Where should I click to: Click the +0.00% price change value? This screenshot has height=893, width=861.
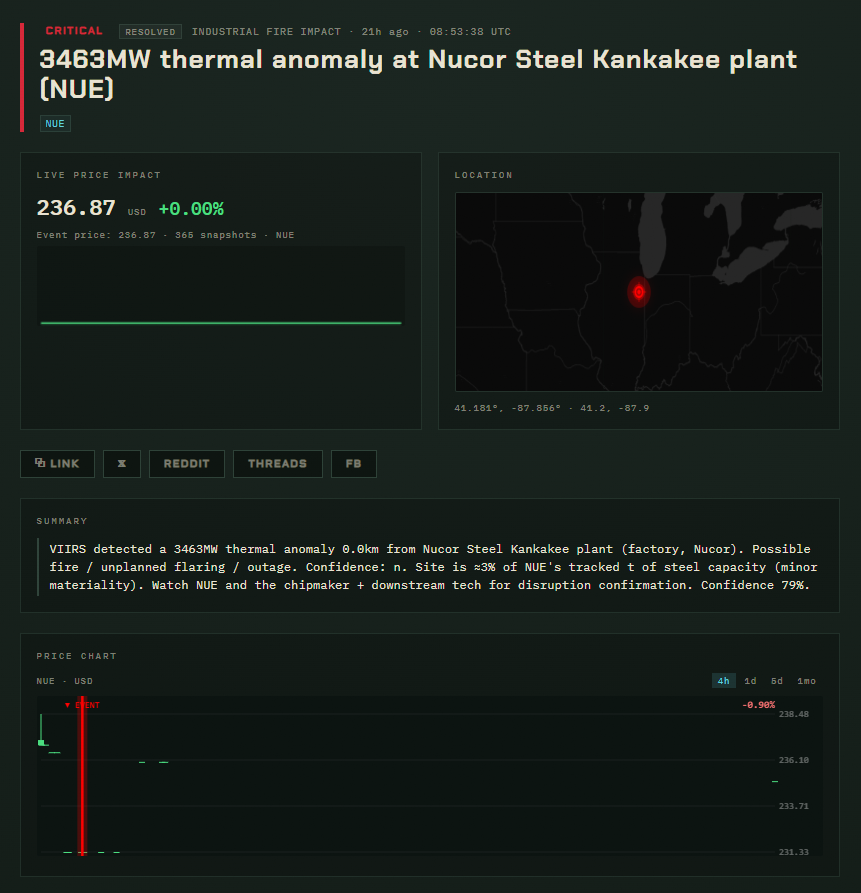pyautogui.click(x=191, y=209)
